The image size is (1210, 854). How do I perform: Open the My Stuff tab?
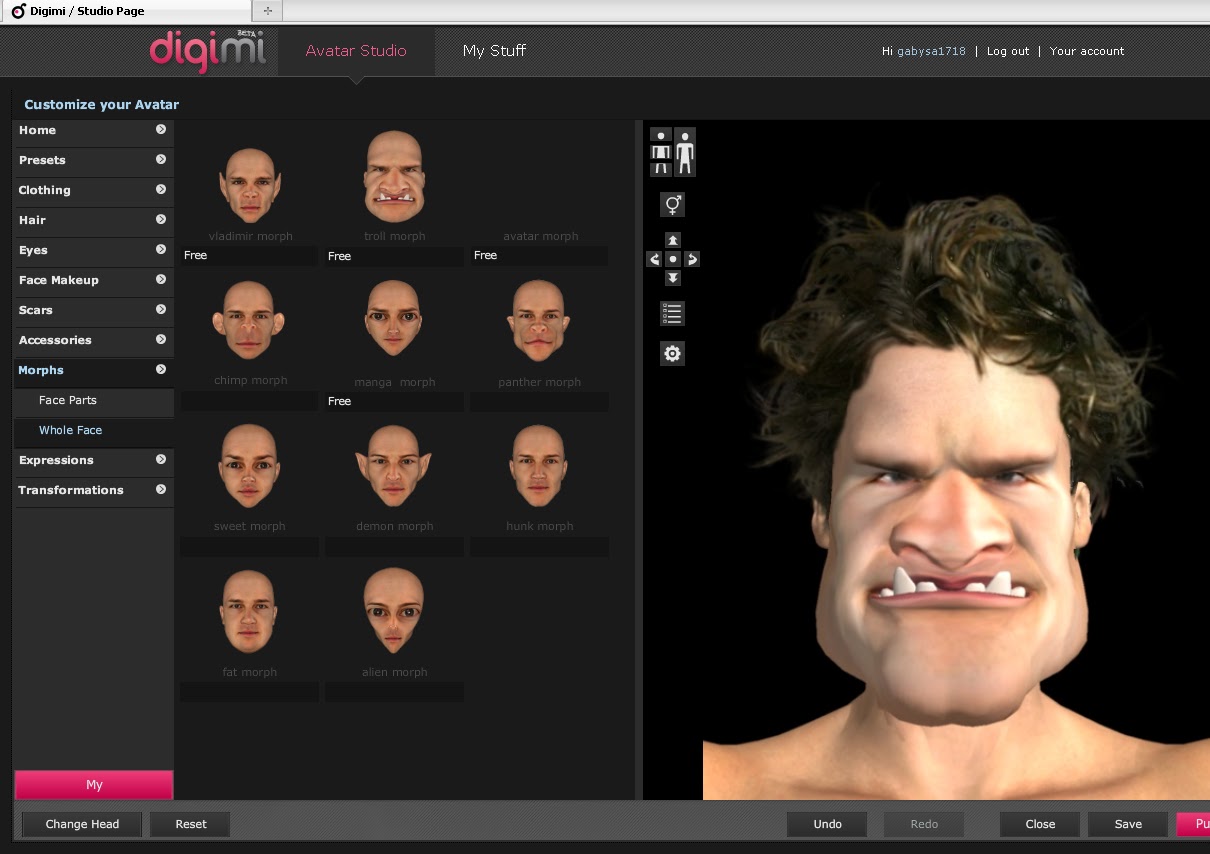coord(494,51)
